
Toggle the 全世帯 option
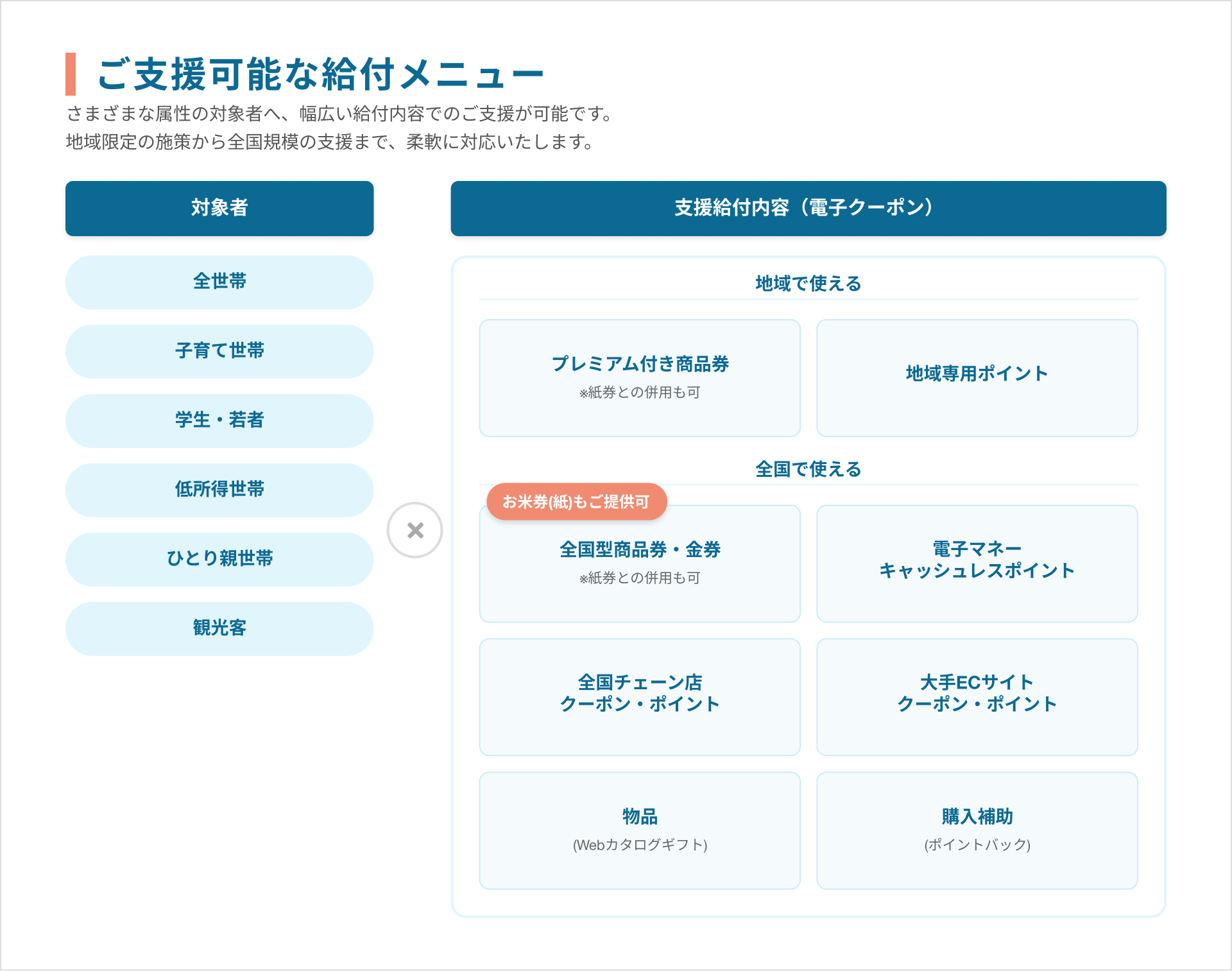pos(219,282)
